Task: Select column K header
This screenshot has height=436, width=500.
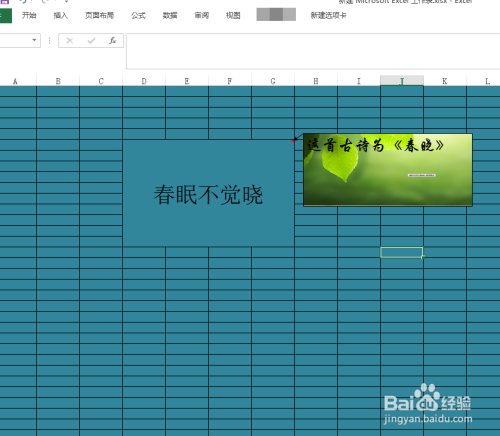Action: coord(445,81)
